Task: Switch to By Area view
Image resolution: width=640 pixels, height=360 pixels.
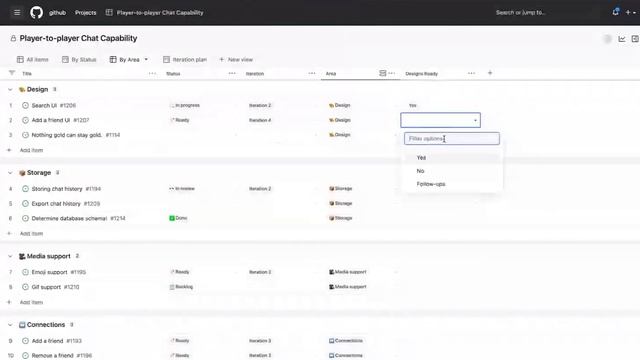Action: click(124, 60)
